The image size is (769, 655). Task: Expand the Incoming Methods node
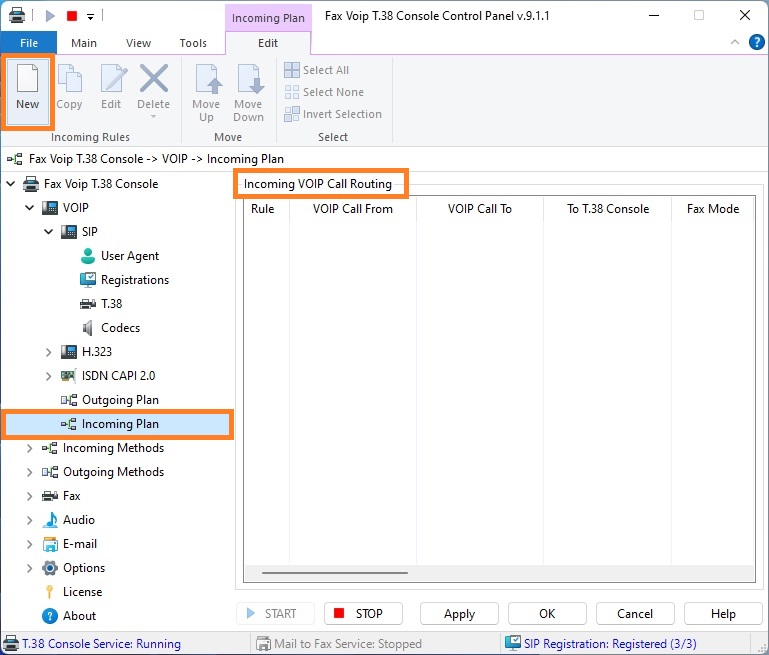tap(29, 448)
